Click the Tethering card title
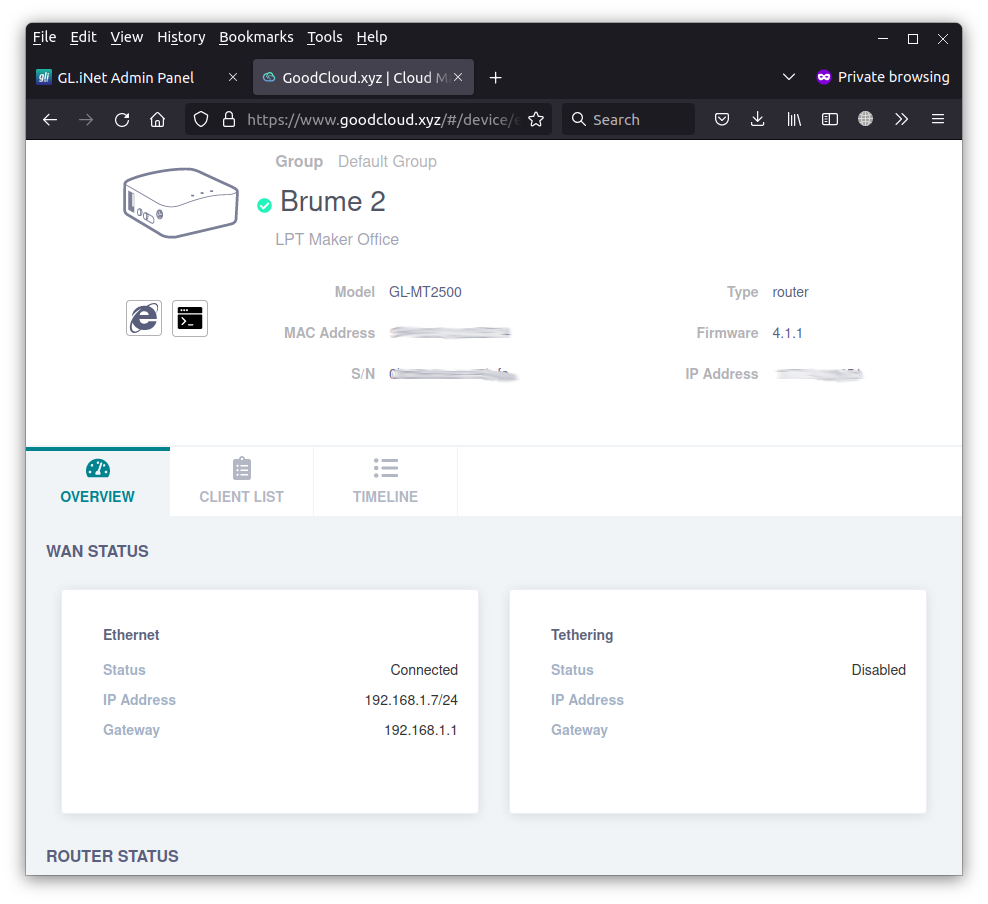This screenshot has height=904, width=988. click(582, 635)
